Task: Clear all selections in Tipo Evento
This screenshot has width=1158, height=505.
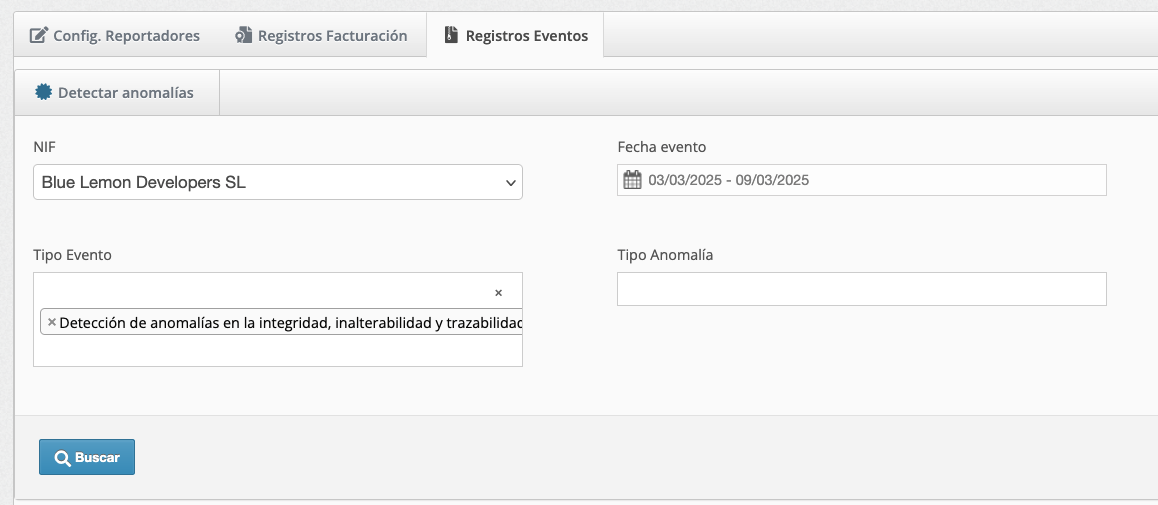Action: 498,293
